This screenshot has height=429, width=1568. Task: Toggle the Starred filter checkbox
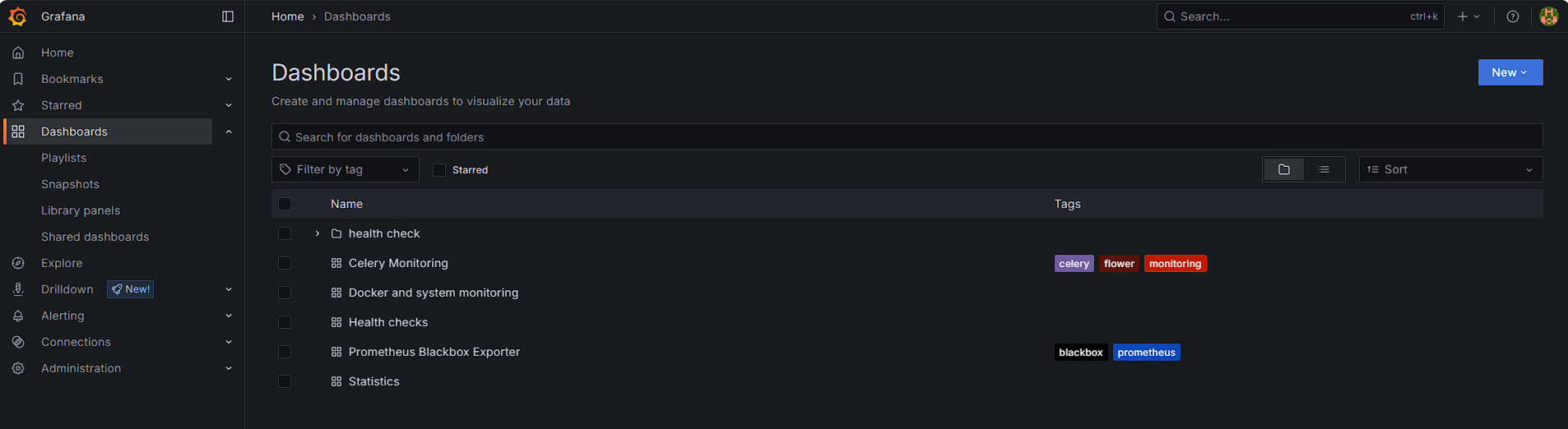click(x=439, y=170)
